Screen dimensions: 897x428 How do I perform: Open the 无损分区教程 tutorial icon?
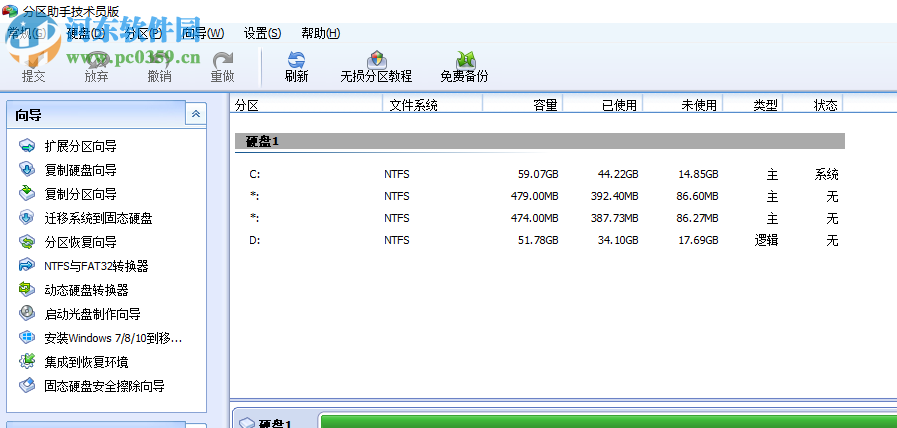[376, 60]
